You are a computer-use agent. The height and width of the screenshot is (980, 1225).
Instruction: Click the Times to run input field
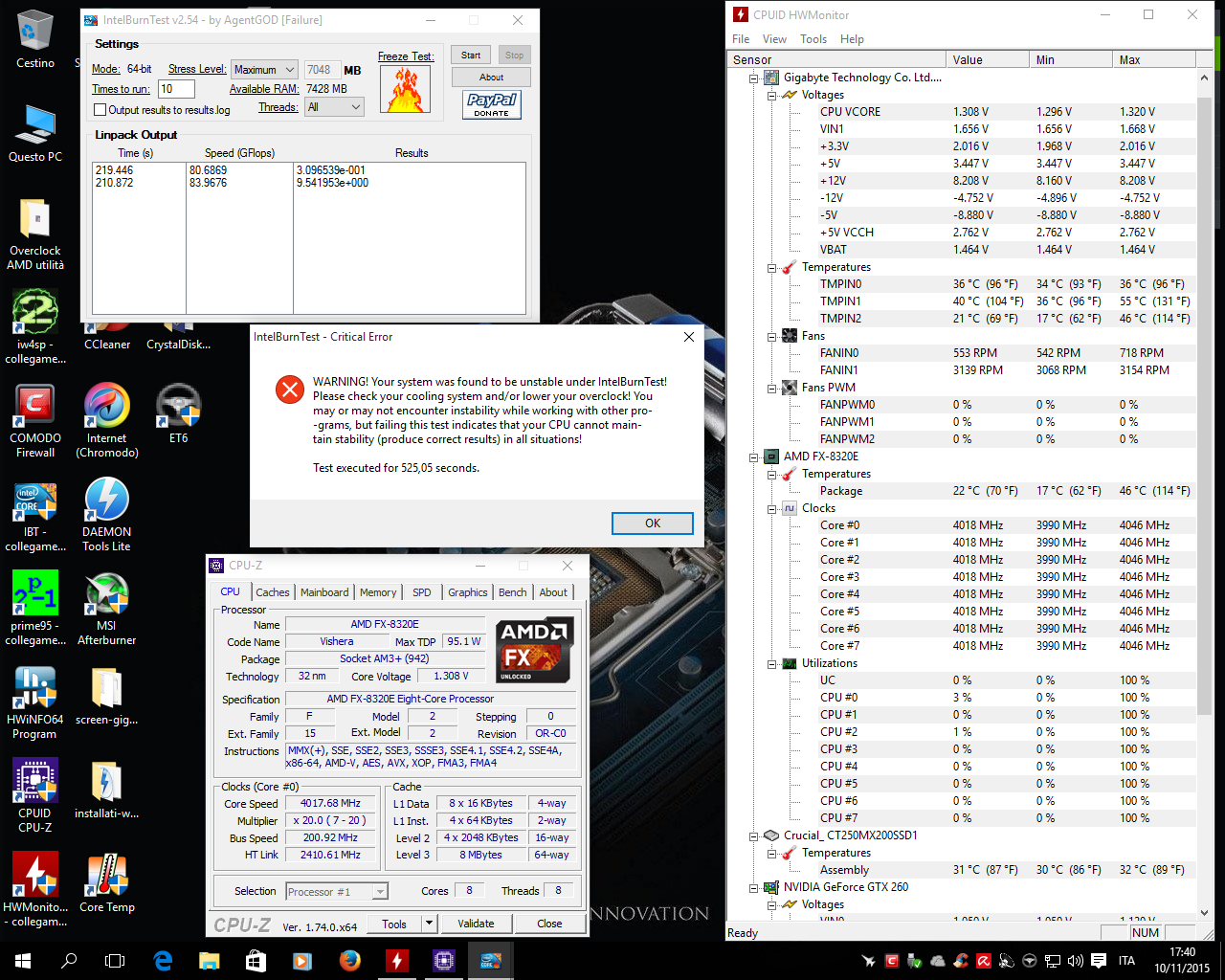[176, 89]
